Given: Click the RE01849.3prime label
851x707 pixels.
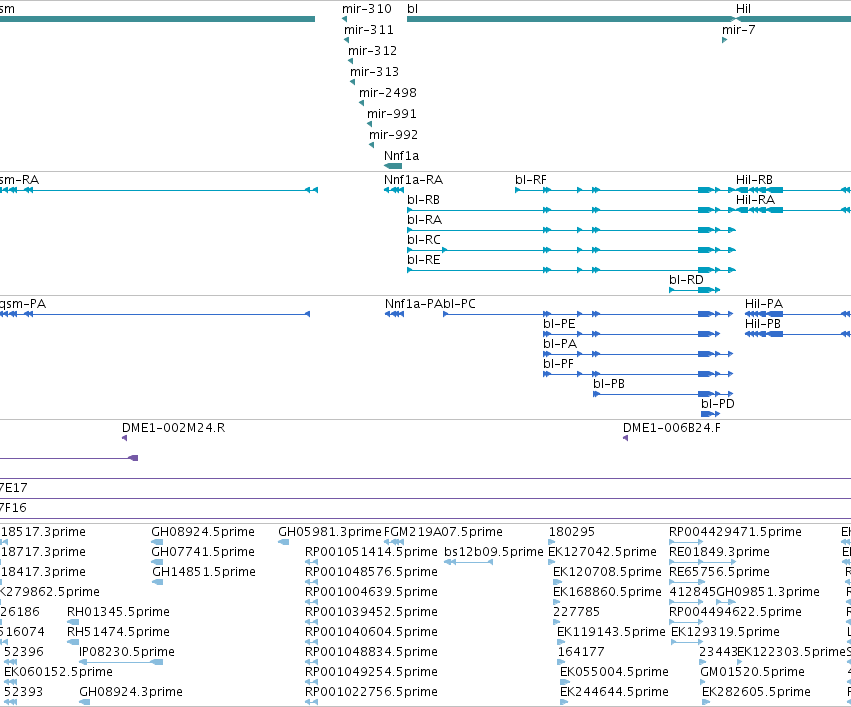Looking at the screenshot, I should click(x=720, y=552).
